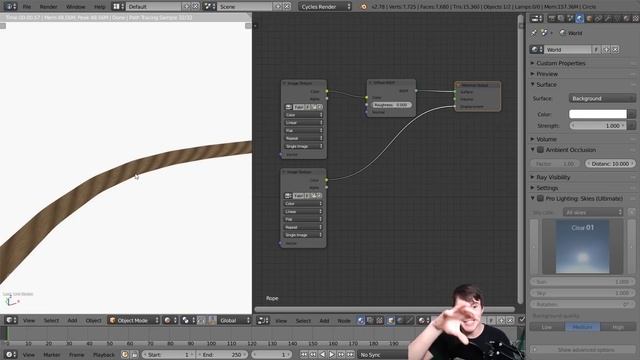Click the shader nodes tree-type icon

coord(361,321)
